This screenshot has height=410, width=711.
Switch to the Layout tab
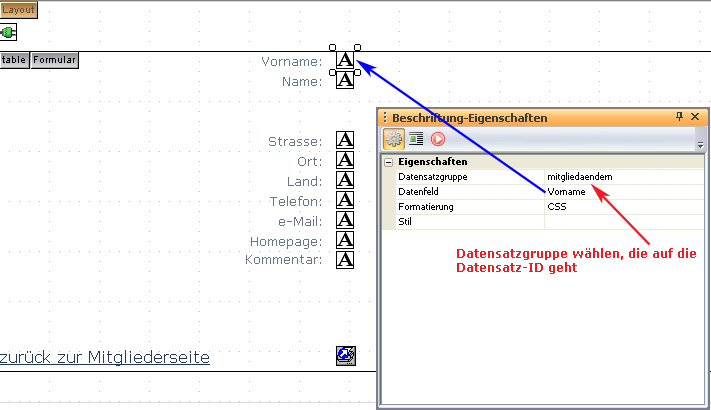[x=18, y=10]
